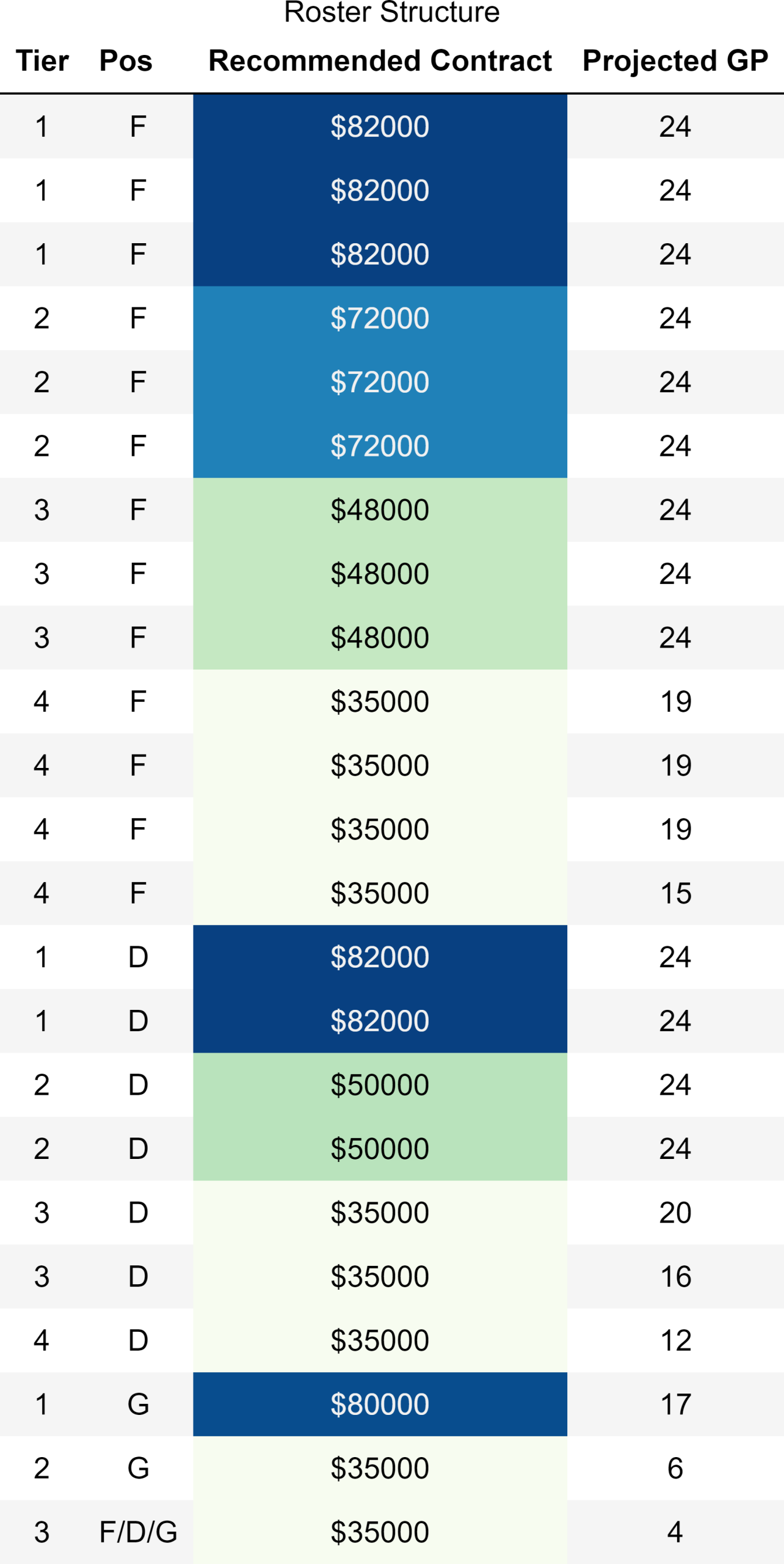Click the Roster Structure table title
Screen dimensions: 784x1564
391,13
